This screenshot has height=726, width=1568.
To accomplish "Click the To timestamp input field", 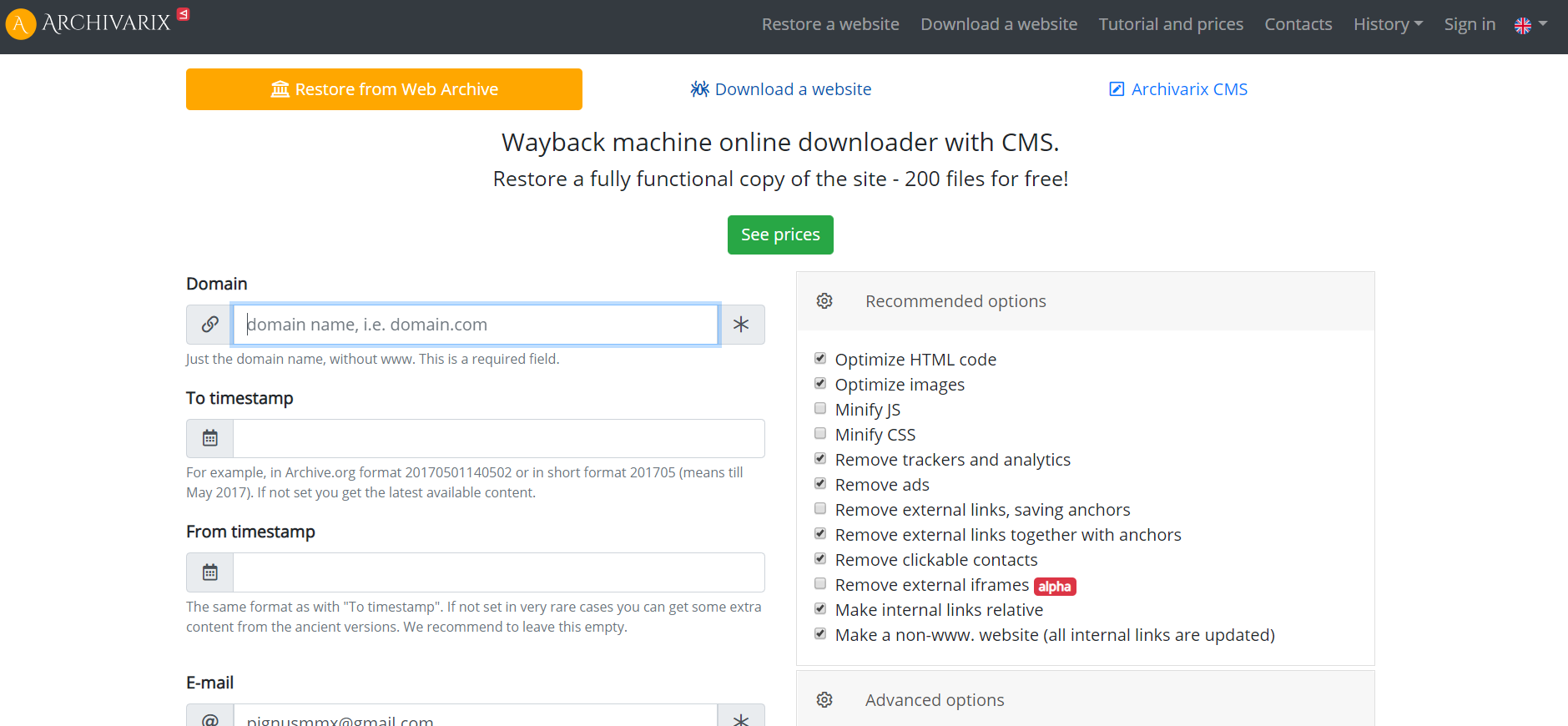I will pos(499,438).
